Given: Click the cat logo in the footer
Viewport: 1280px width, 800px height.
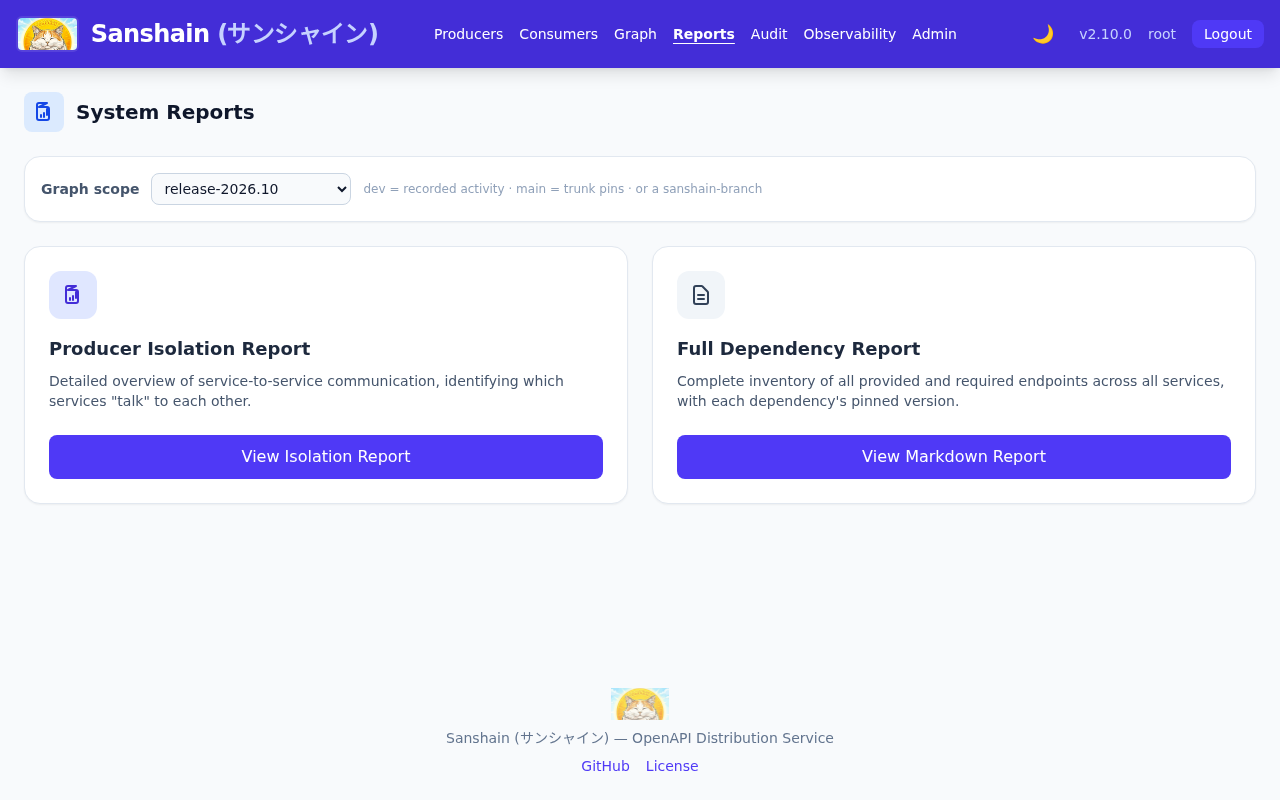Looking at the screenshot, I should click(x=640, y=704).
